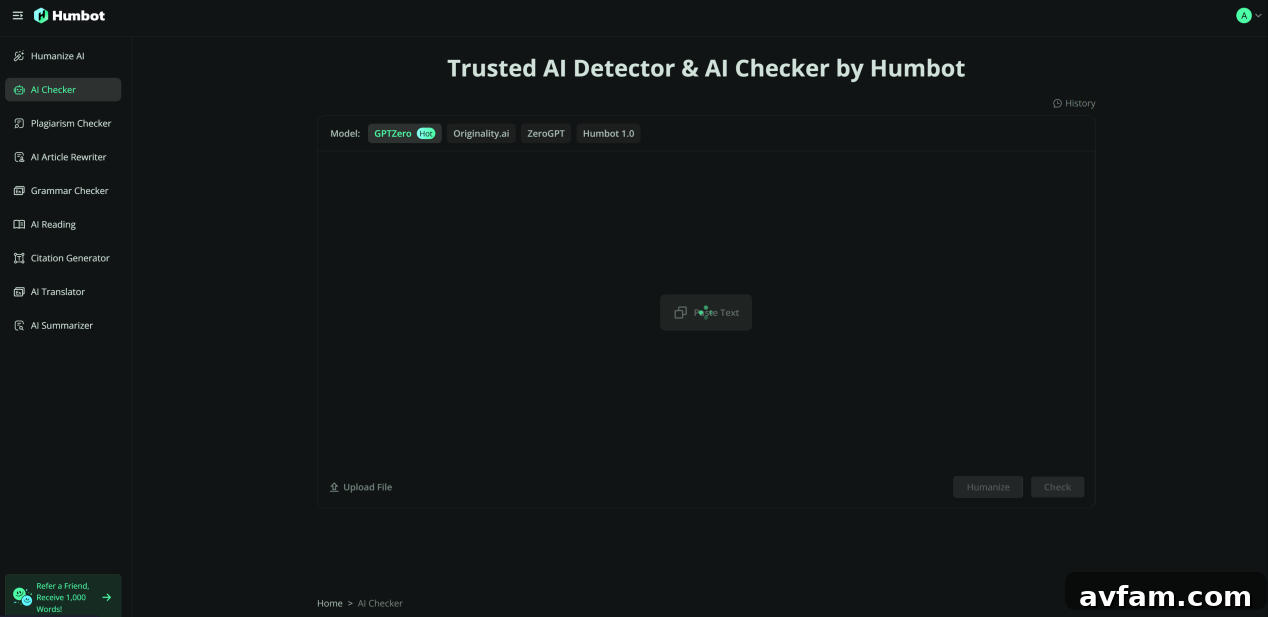Open AI Article Rewriter tool
This screenshot has height=617, width=1268.
63,157
